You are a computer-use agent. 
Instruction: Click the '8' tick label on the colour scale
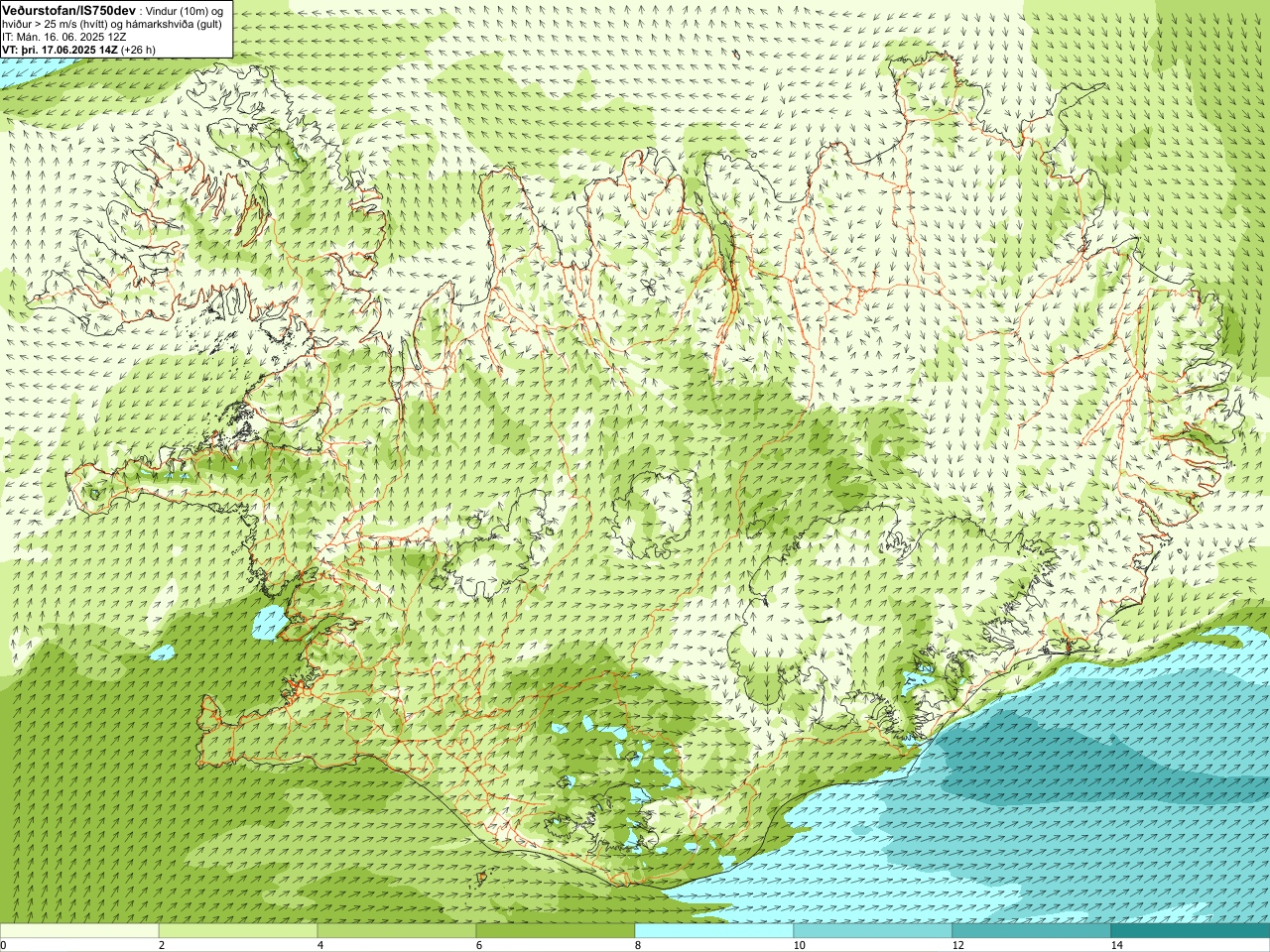pos(638,945)
